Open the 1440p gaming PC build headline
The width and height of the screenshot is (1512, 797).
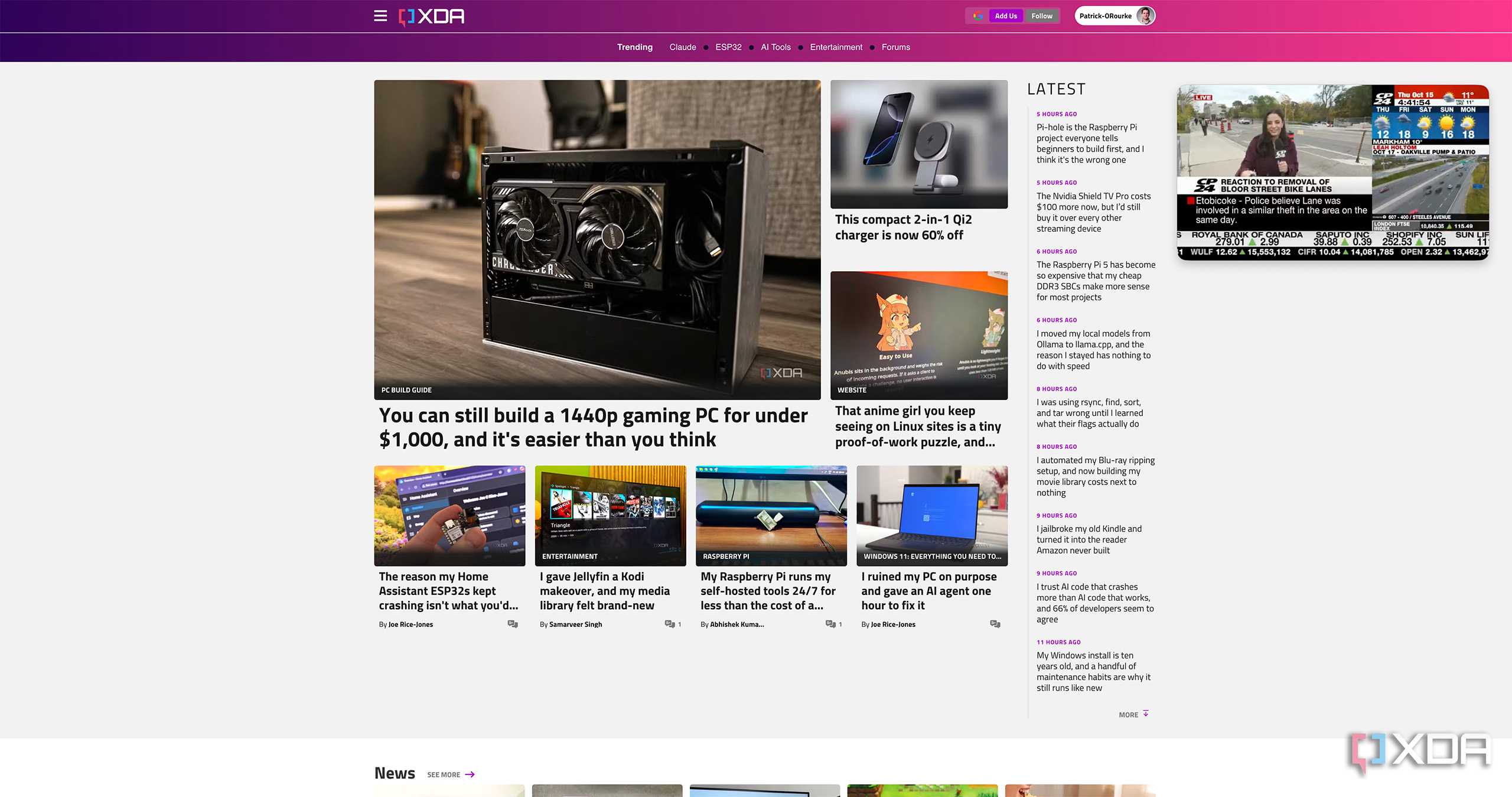coord(593,428)
